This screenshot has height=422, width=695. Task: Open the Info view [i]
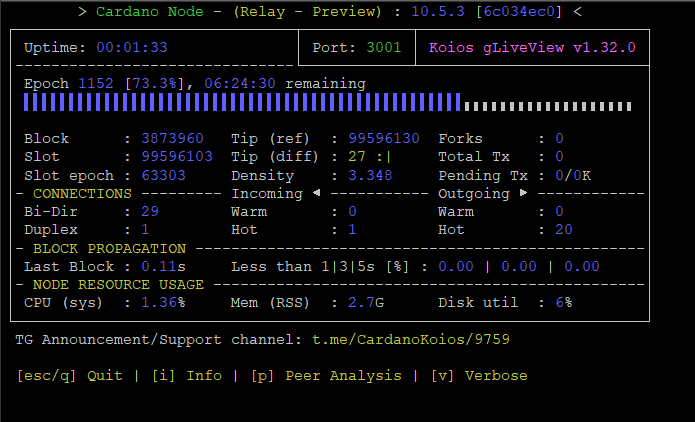(x=188, y=375)
